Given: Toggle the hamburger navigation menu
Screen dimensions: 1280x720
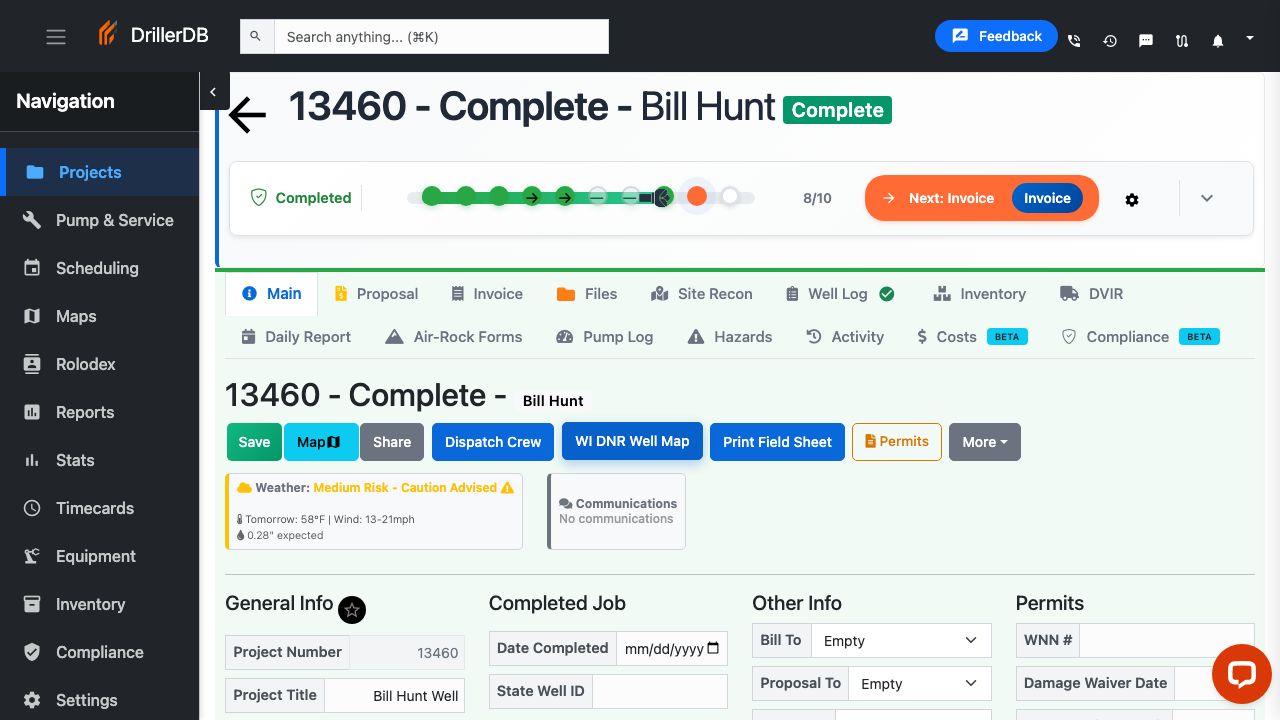Looking at the screenshot, I should (x=55, y=36).
